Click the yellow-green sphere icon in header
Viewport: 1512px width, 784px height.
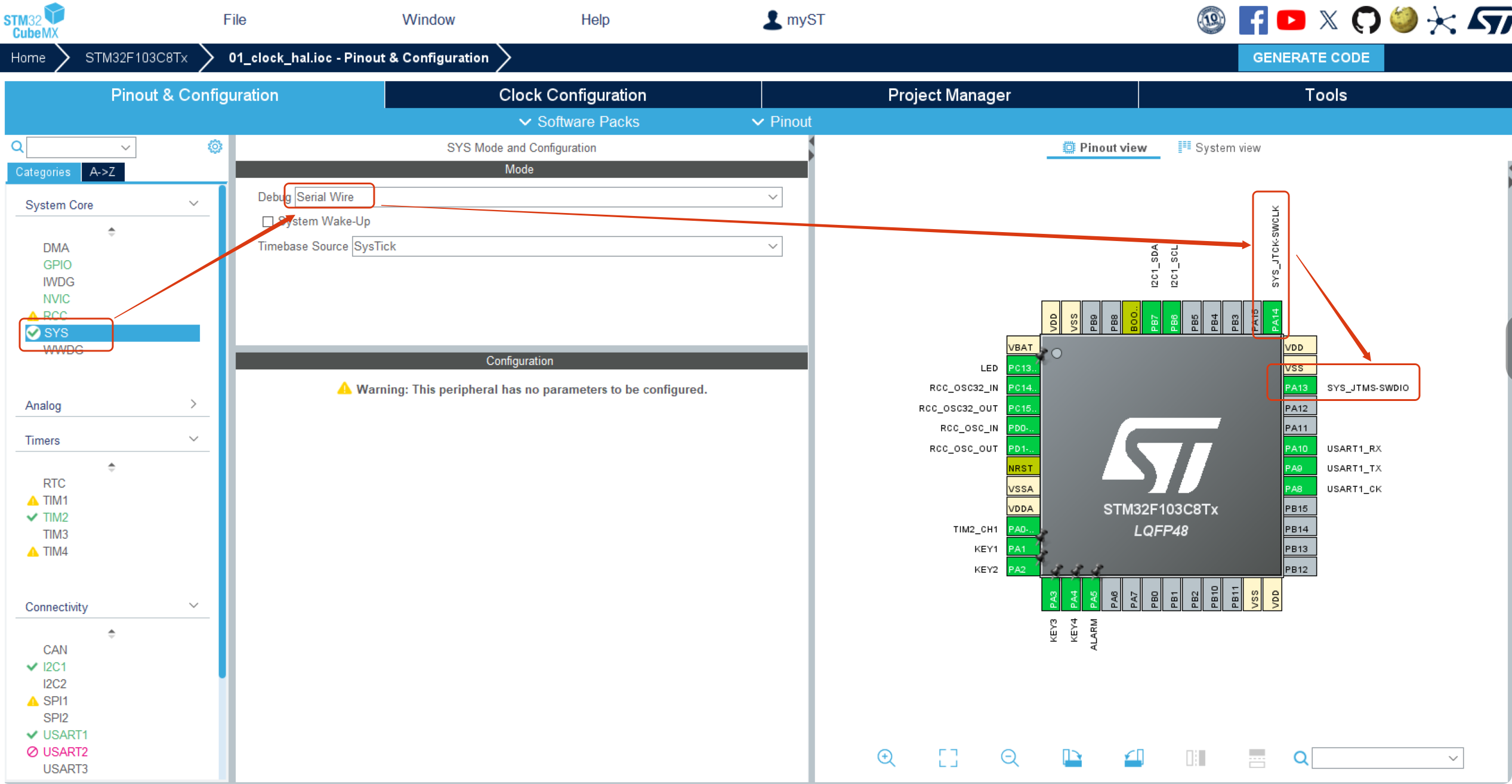(x=1404, y=20)
